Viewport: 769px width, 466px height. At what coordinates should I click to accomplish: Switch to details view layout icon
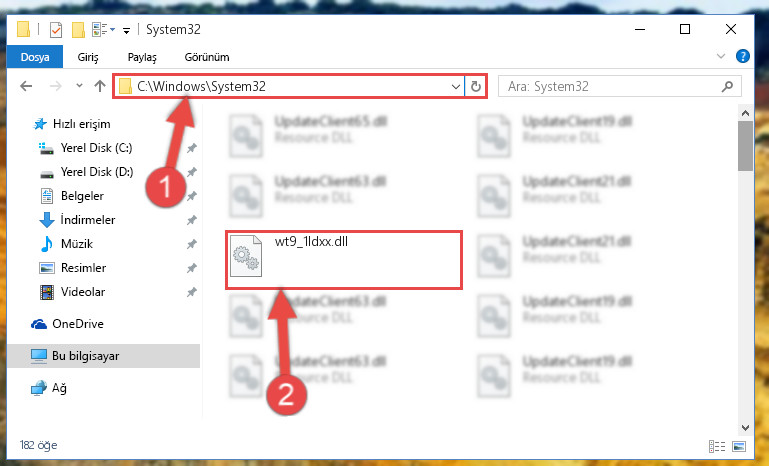click(x=717, y=446)
